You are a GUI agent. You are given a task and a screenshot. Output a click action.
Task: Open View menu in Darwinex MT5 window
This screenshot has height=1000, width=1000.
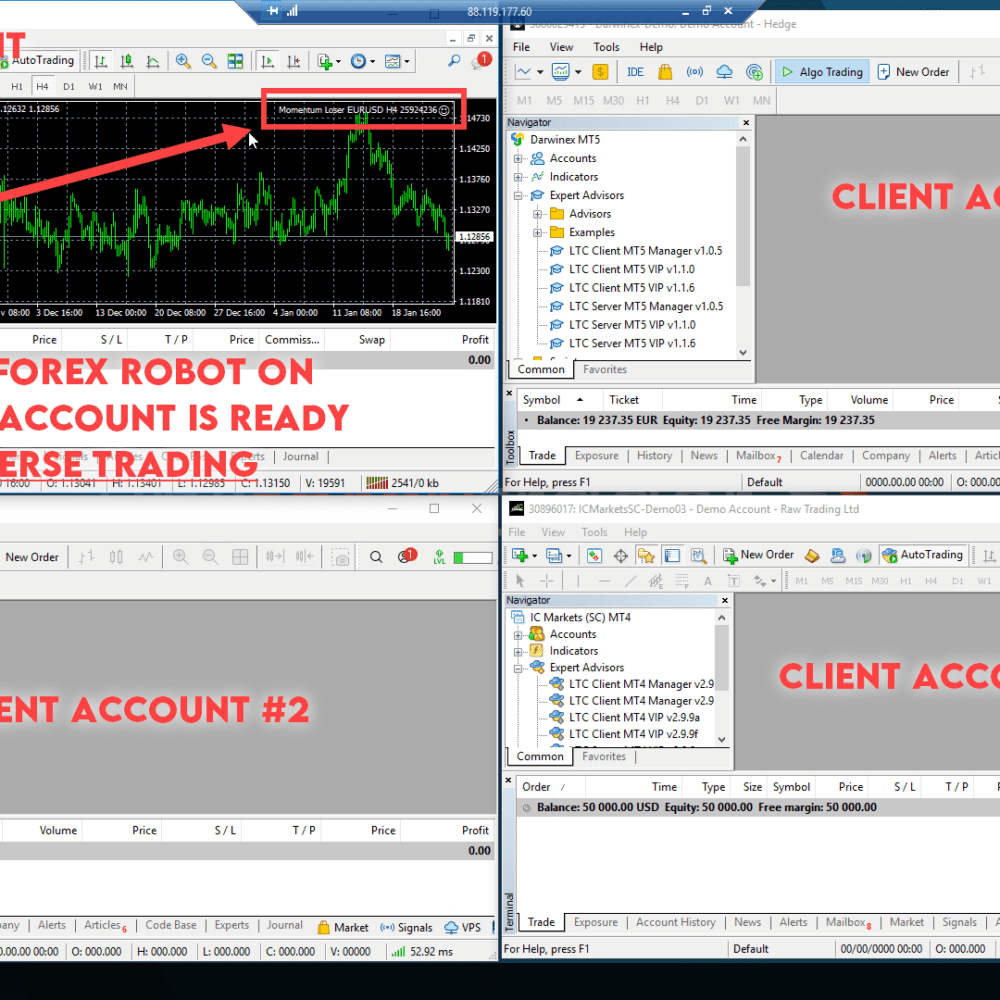pyautogui.click(x=561, y=47)
